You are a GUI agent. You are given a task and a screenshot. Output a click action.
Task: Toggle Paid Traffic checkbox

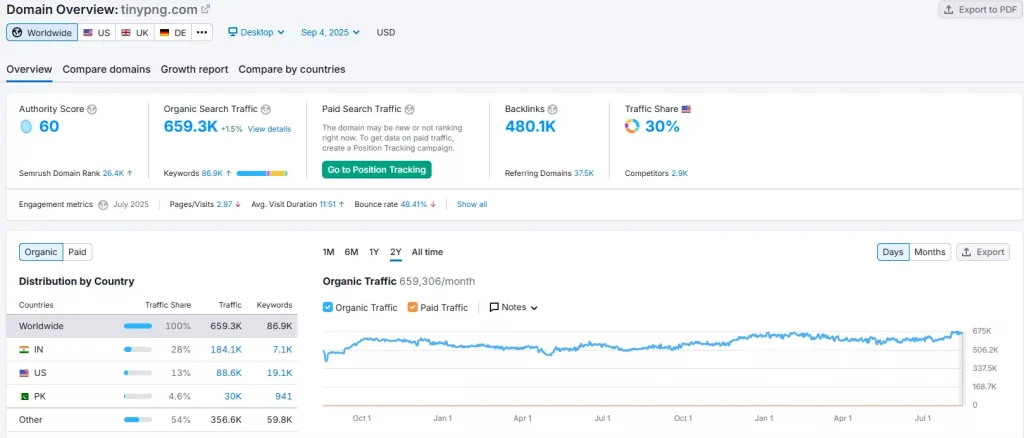(412, 307)
